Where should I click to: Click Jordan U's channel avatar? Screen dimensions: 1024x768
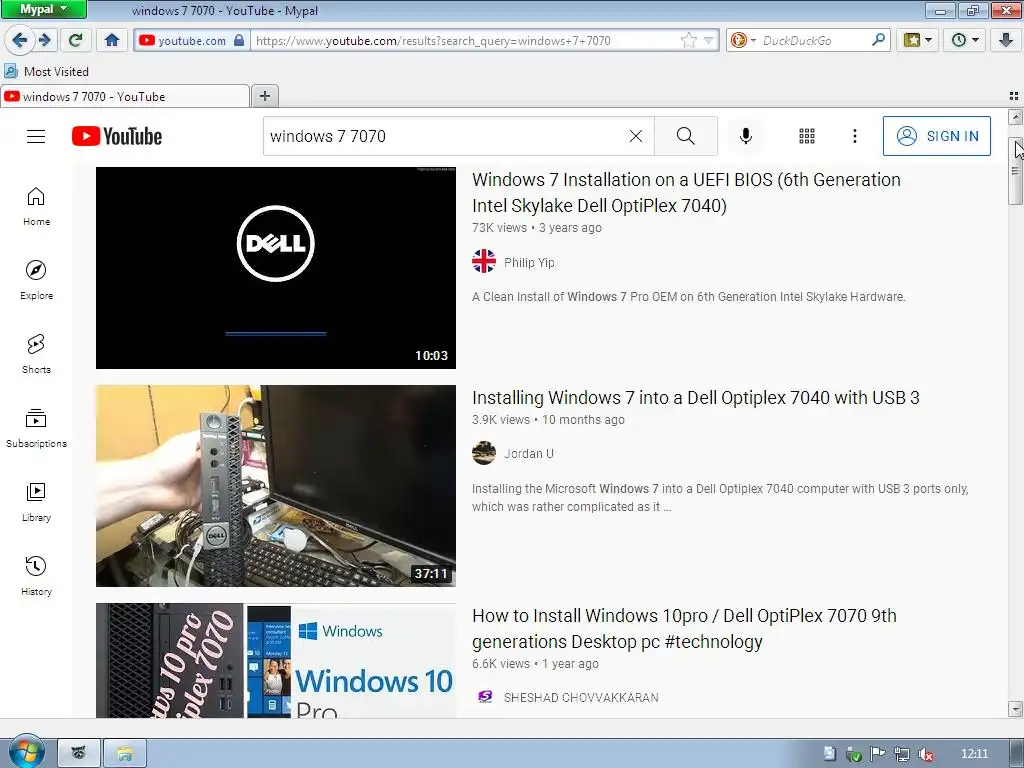(484, 453)
